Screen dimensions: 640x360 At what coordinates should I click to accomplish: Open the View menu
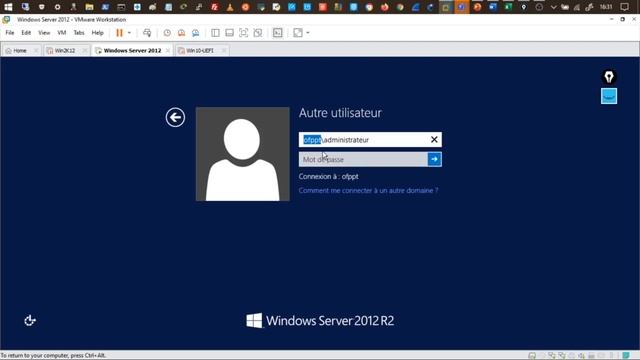(44, 33)
